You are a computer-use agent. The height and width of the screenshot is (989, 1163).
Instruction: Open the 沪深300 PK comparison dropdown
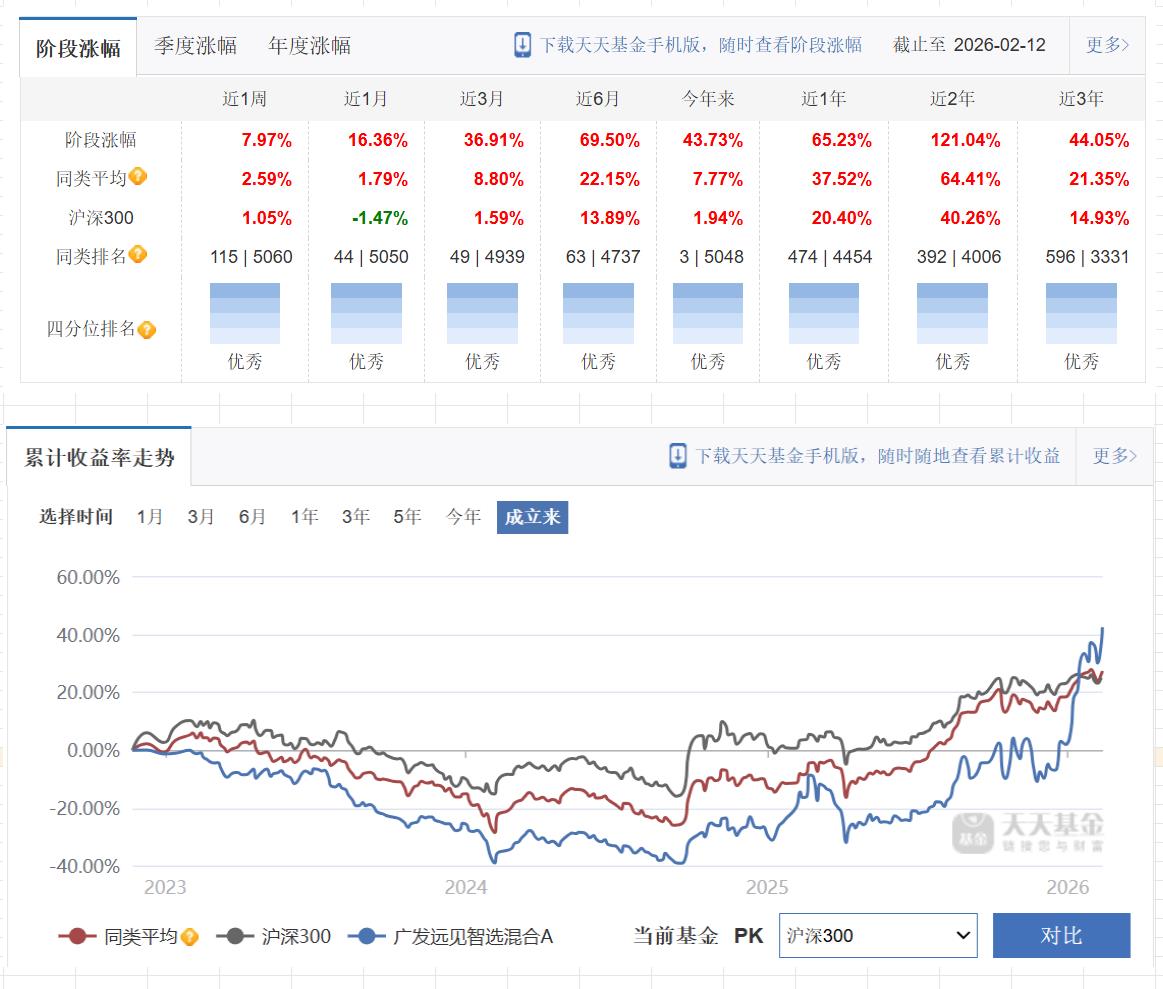878,936
